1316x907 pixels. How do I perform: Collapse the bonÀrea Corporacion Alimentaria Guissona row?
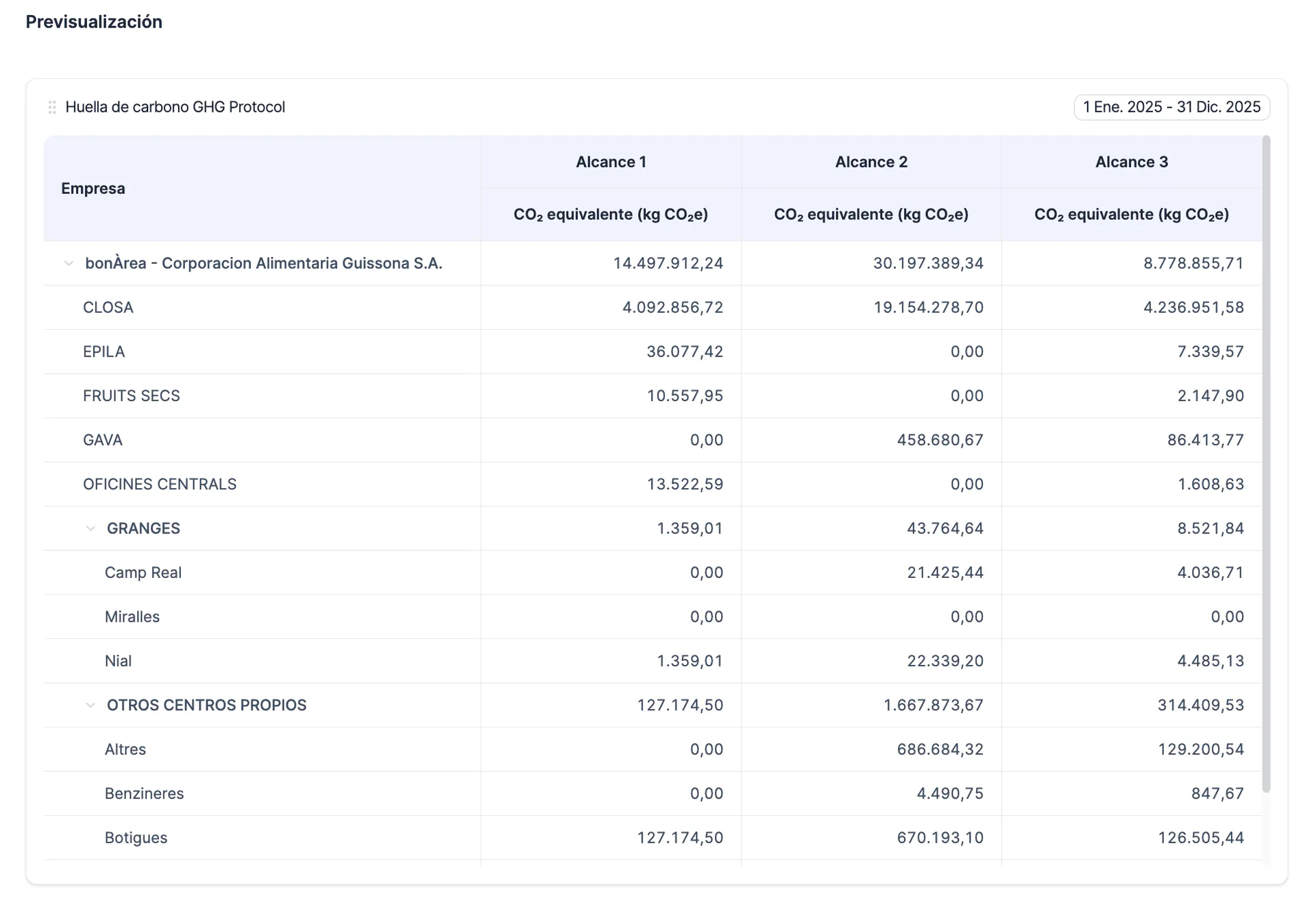coord(69,263)
